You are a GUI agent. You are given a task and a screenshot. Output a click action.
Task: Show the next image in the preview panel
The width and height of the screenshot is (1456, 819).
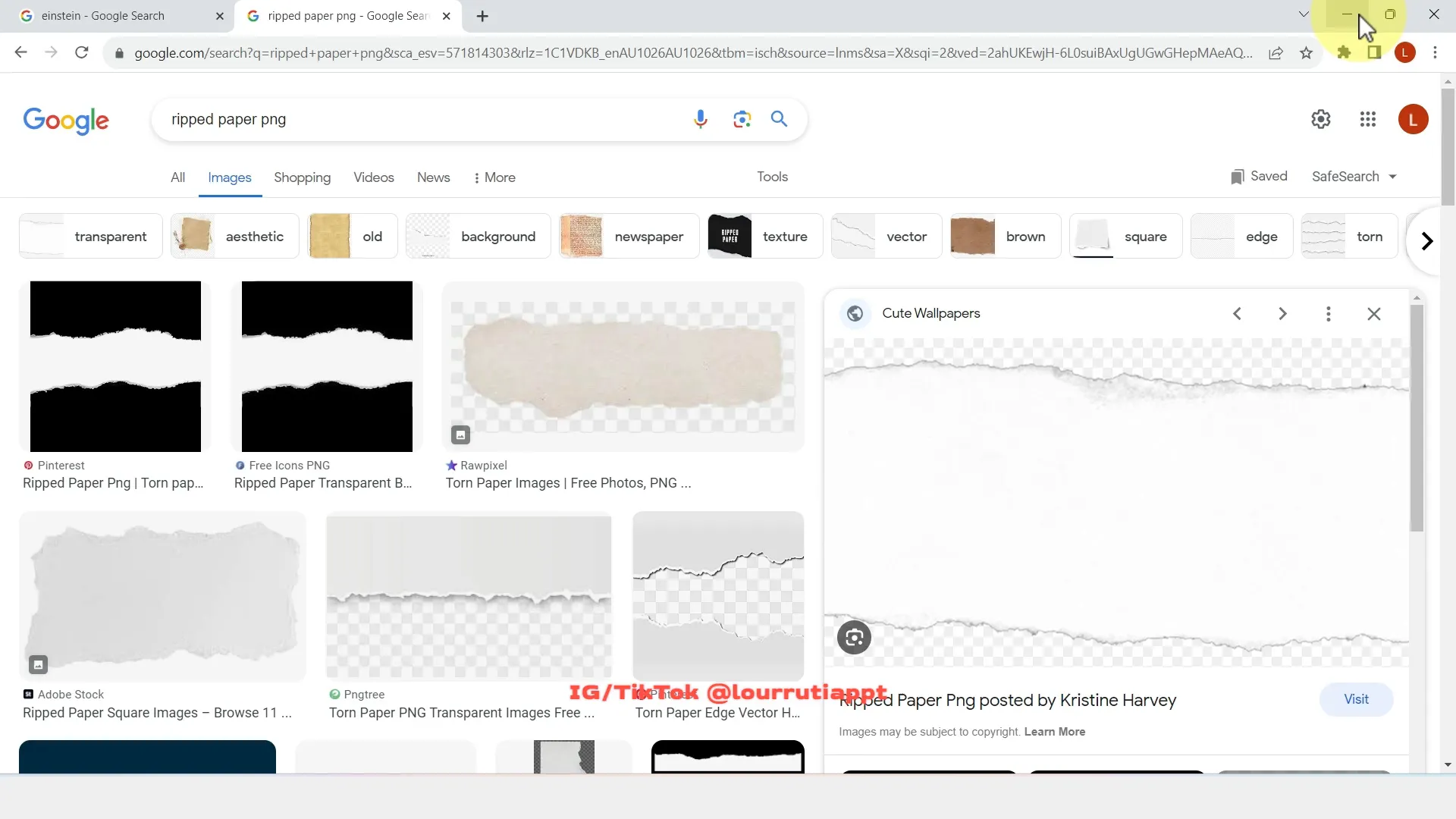click(1282, 313)
